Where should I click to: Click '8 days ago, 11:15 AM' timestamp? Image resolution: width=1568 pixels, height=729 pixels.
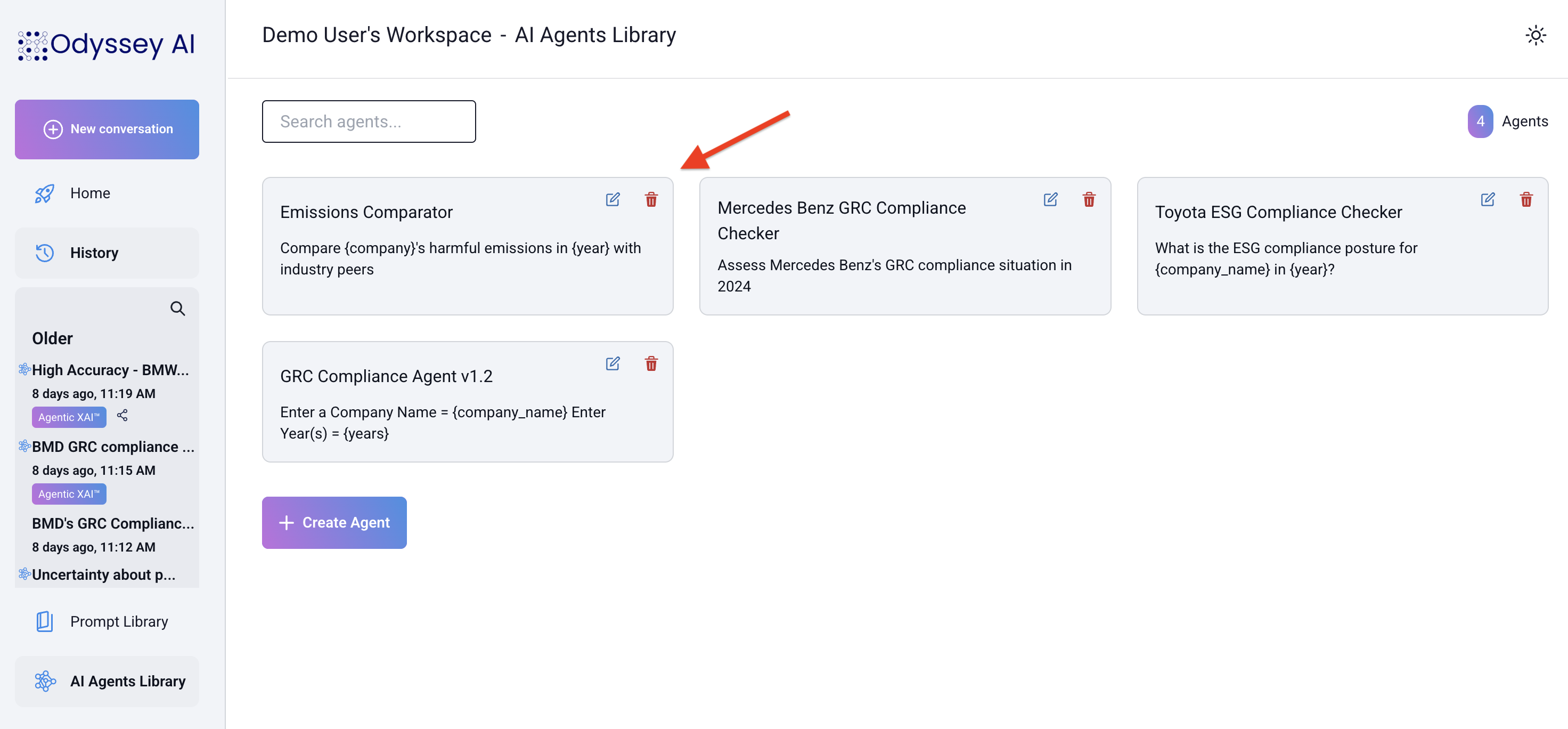[x=94, y=471]
